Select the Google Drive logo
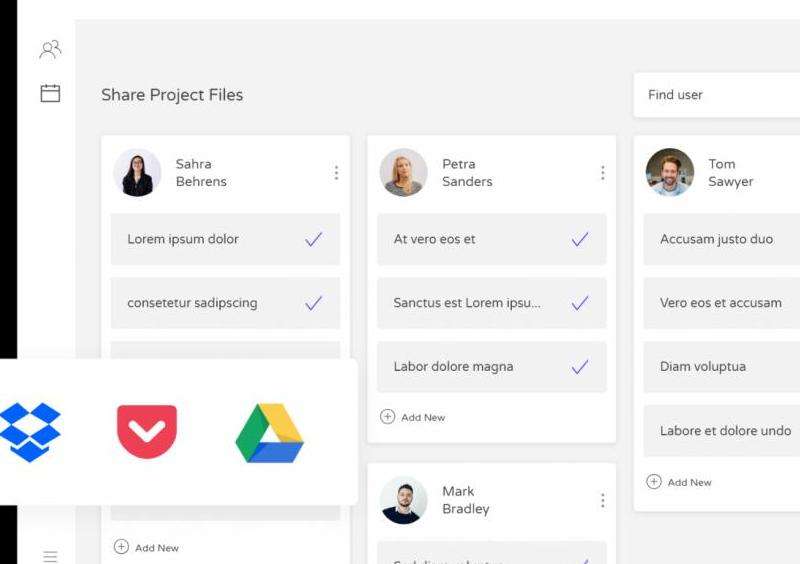800x564 pixels. pyautogui.click(x=269, y=433)
